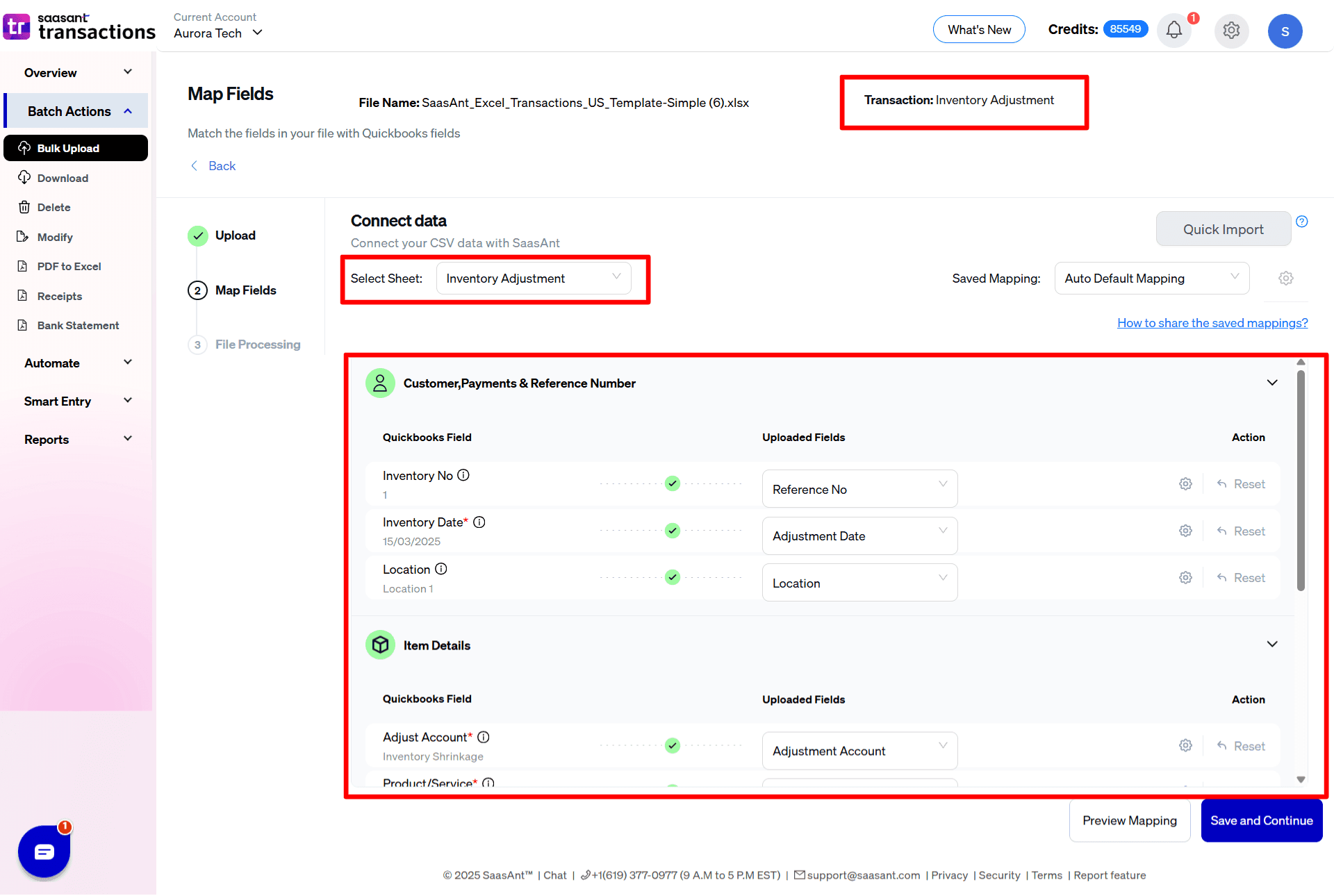Click the Bank Statement document icon
The width and height of the screenshot is (1334, 896).
coord(23,325)
